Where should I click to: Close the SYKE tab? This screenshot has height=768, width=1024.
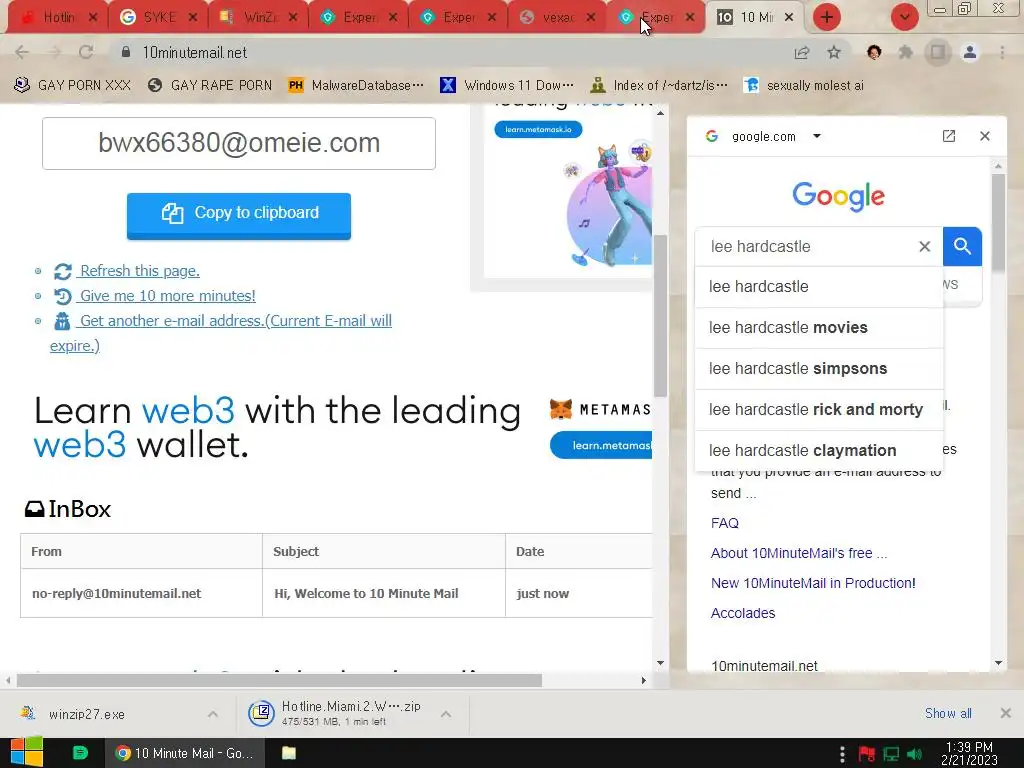[x=193, y=18]
